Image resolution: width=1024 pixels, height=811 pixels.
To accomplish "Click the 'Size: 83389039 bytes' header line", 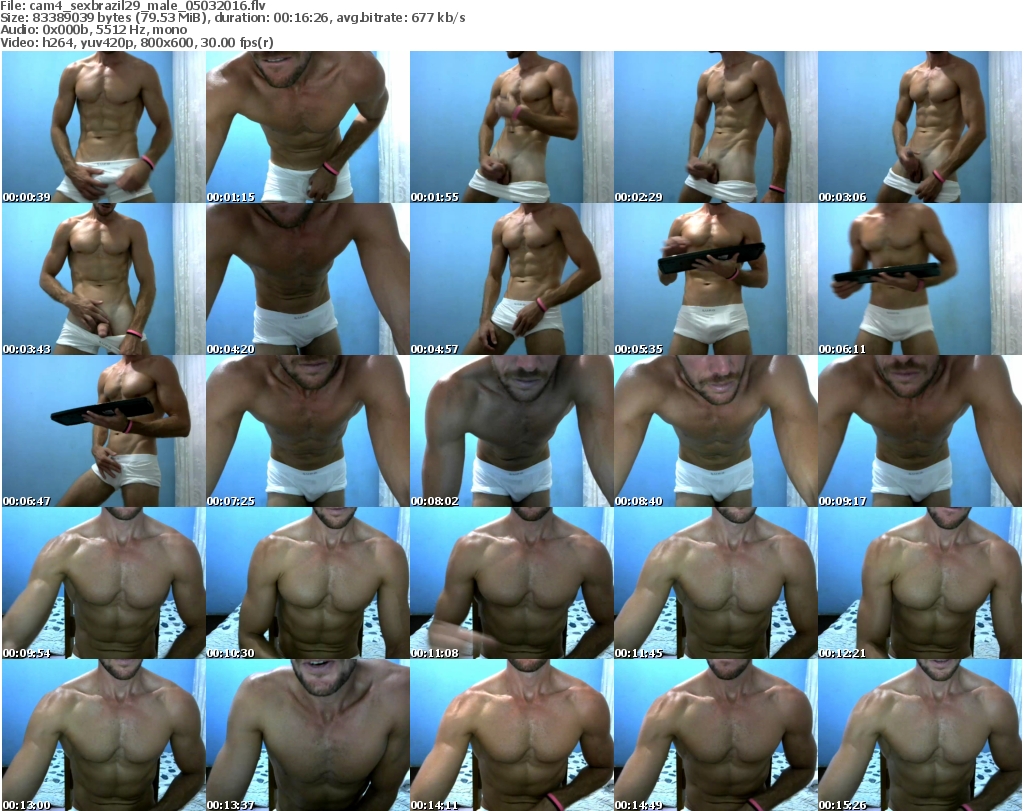I will pyautogui.click(x=233, y=18).
